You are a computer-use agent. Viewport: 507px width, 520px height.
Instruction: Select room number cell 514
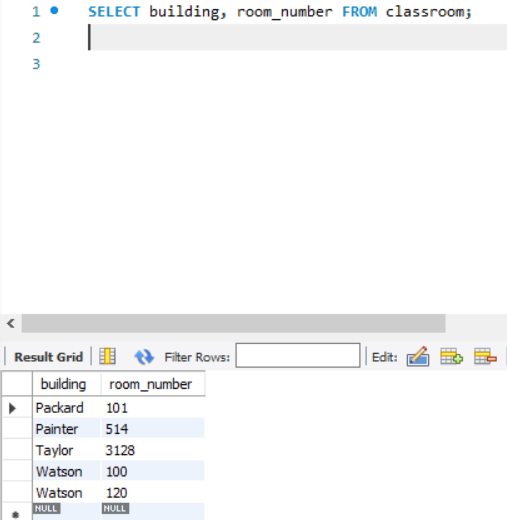click(153, 429)
